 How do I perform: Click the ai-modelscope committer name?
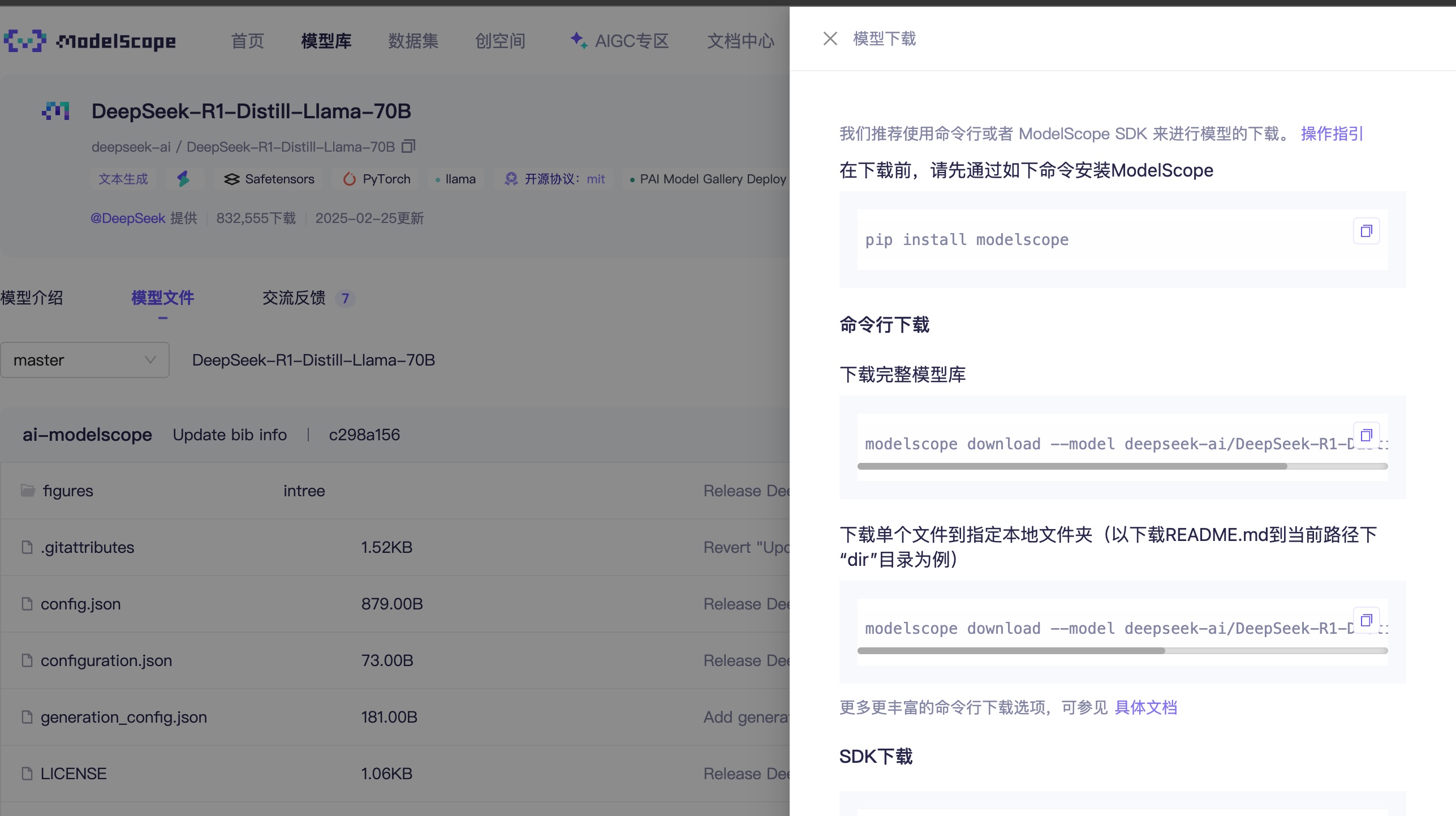pyautogui.click(x=87, y=435)
